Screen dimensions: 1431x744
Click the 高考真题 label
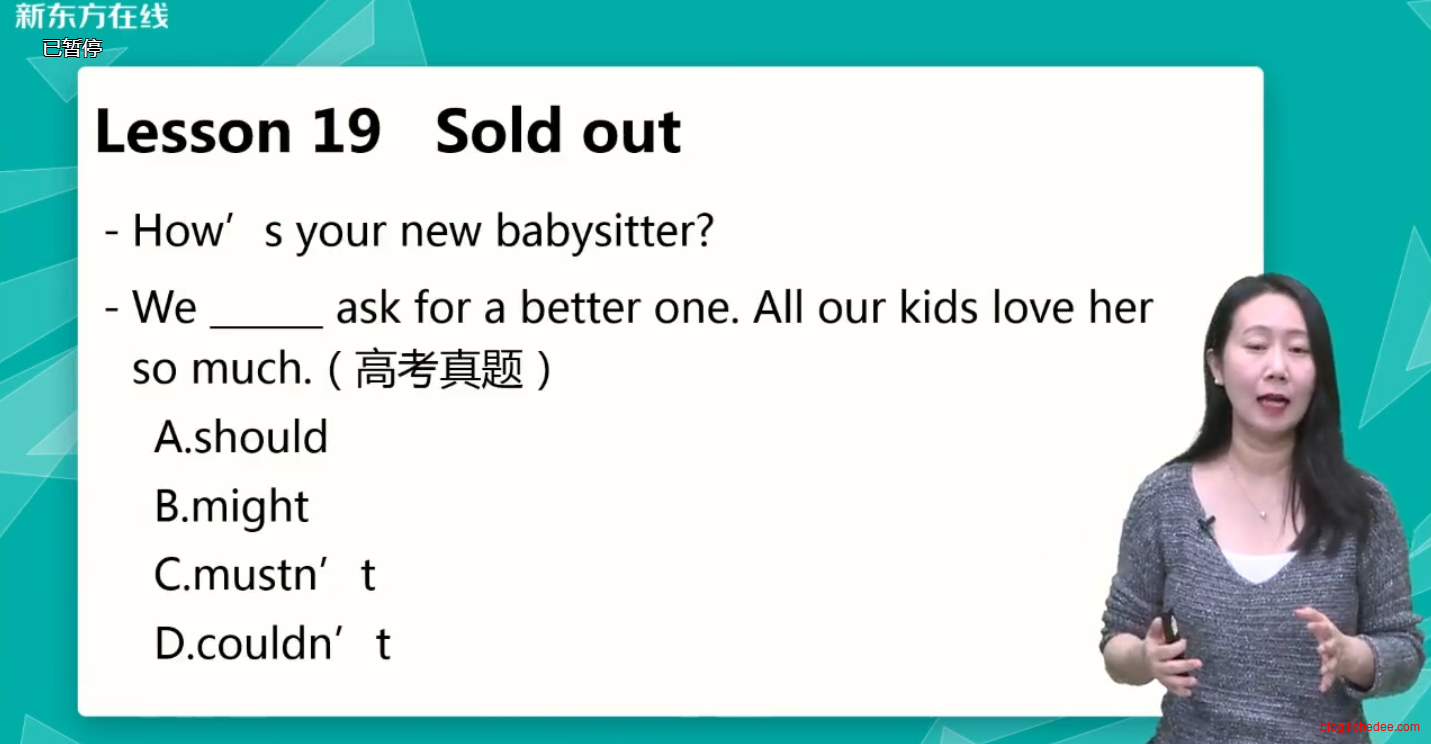(x=439, y=371)
